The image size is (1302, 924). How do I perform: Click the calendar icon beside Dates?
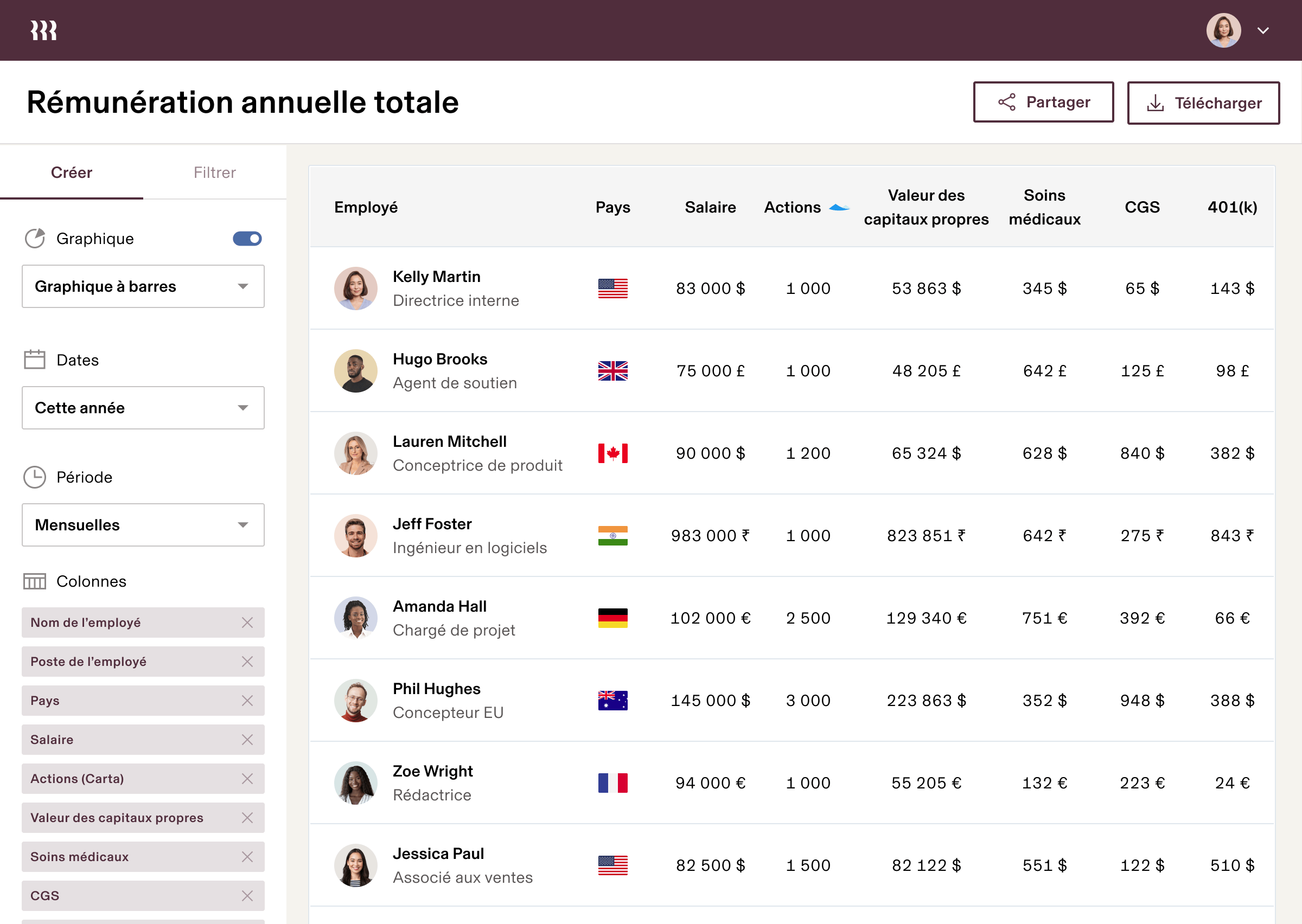pyautogui.click(x=34, y=360)
